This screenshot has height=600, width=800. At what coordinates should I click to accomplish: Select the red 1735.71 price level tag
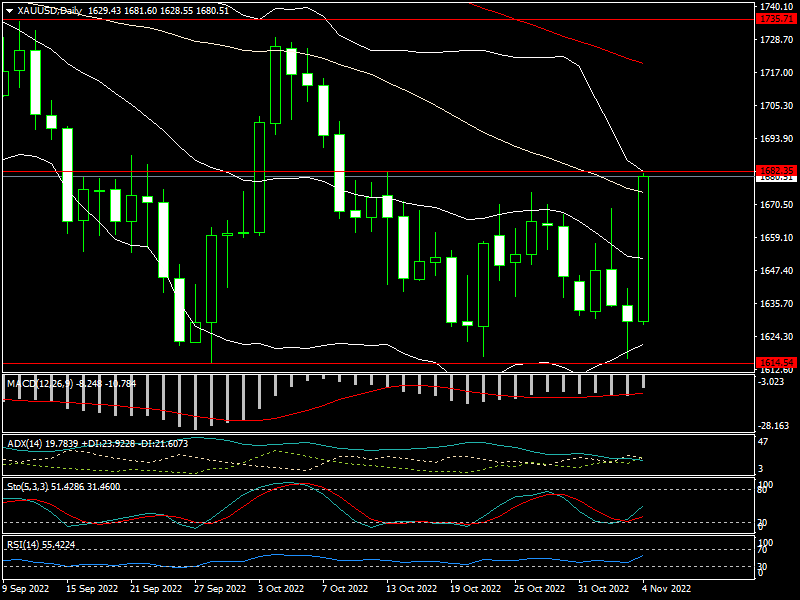[776, 19]
